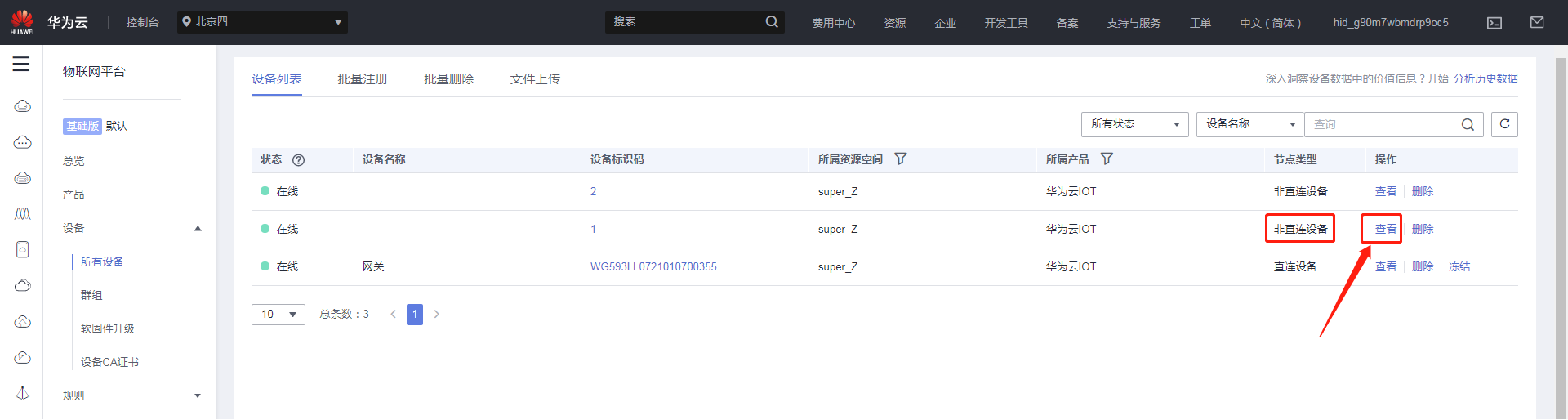Screen dimensions: 1568x420
Task: Click the Huawei Cloud logo
Action: pos(22,22)
